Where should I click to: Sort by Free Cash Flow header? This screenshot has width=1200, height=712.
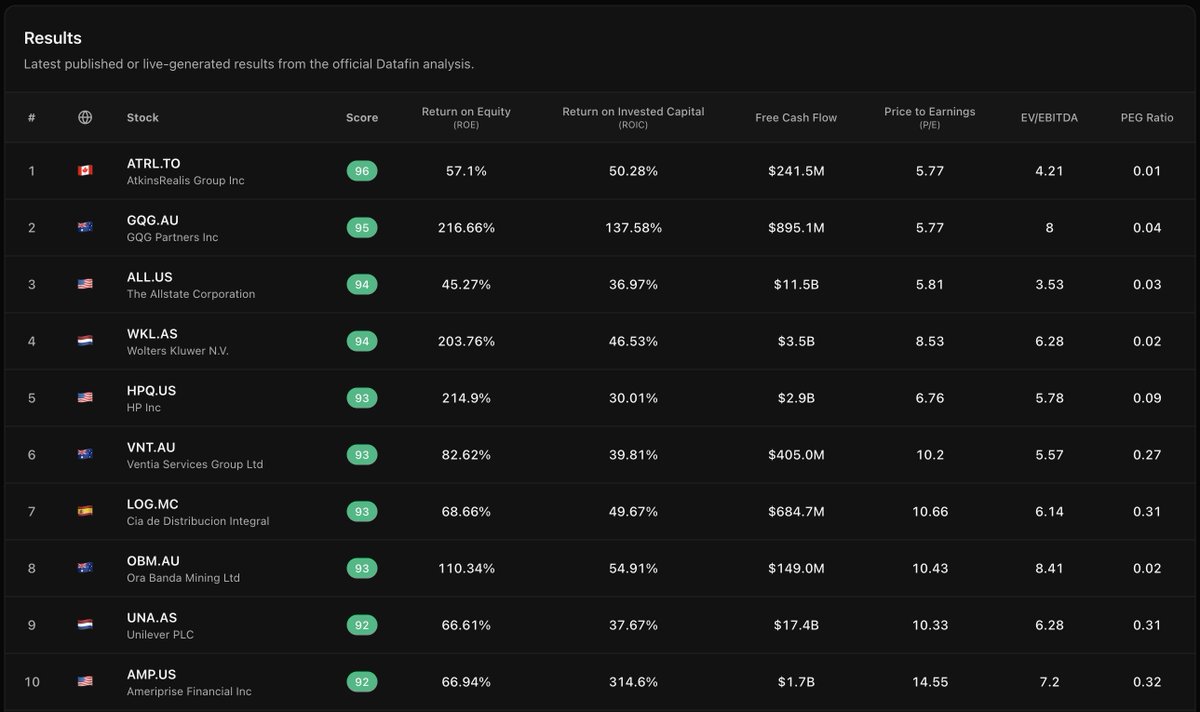coord(796,118)
